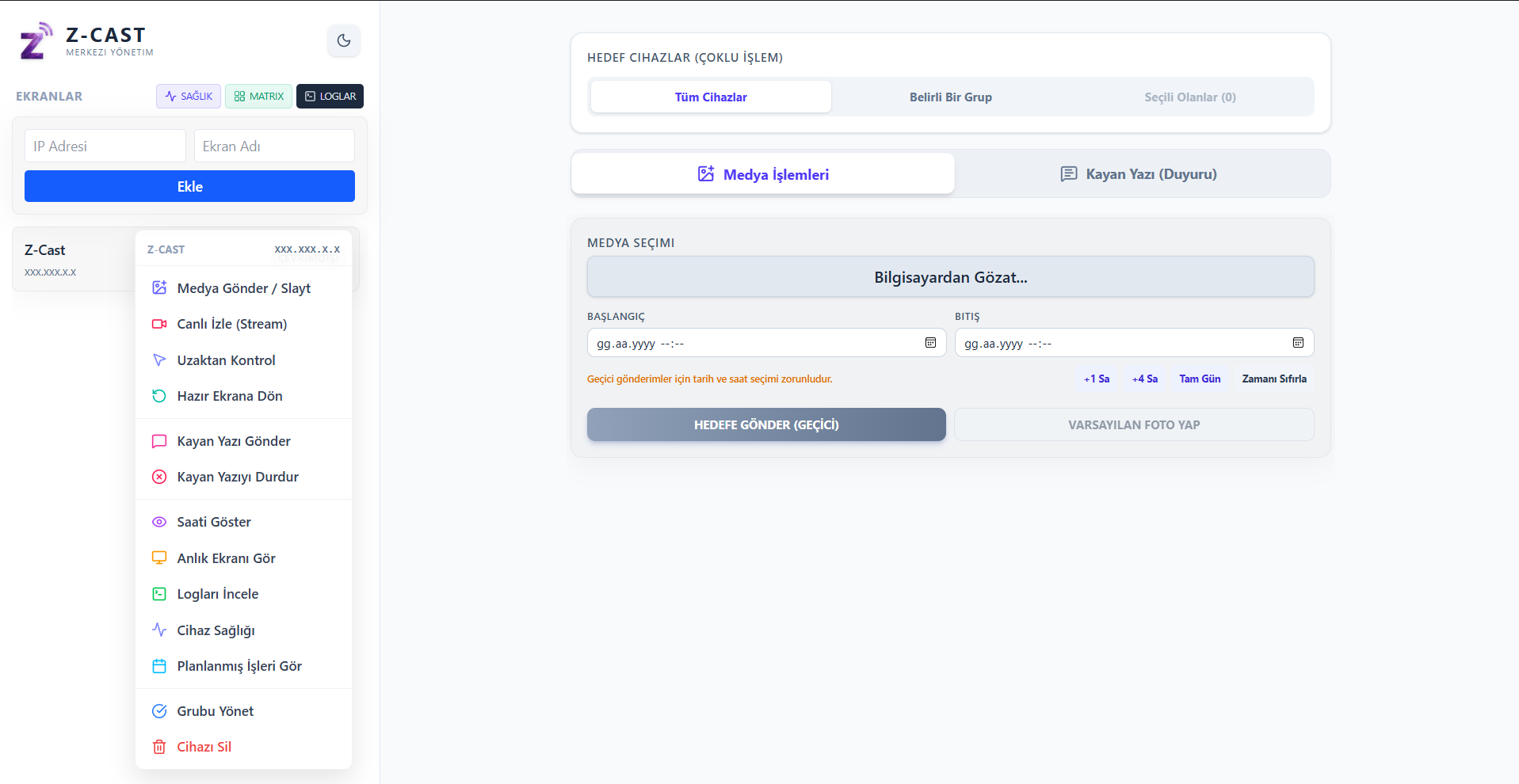Select the Belirli Bir Grup target option

951,97
